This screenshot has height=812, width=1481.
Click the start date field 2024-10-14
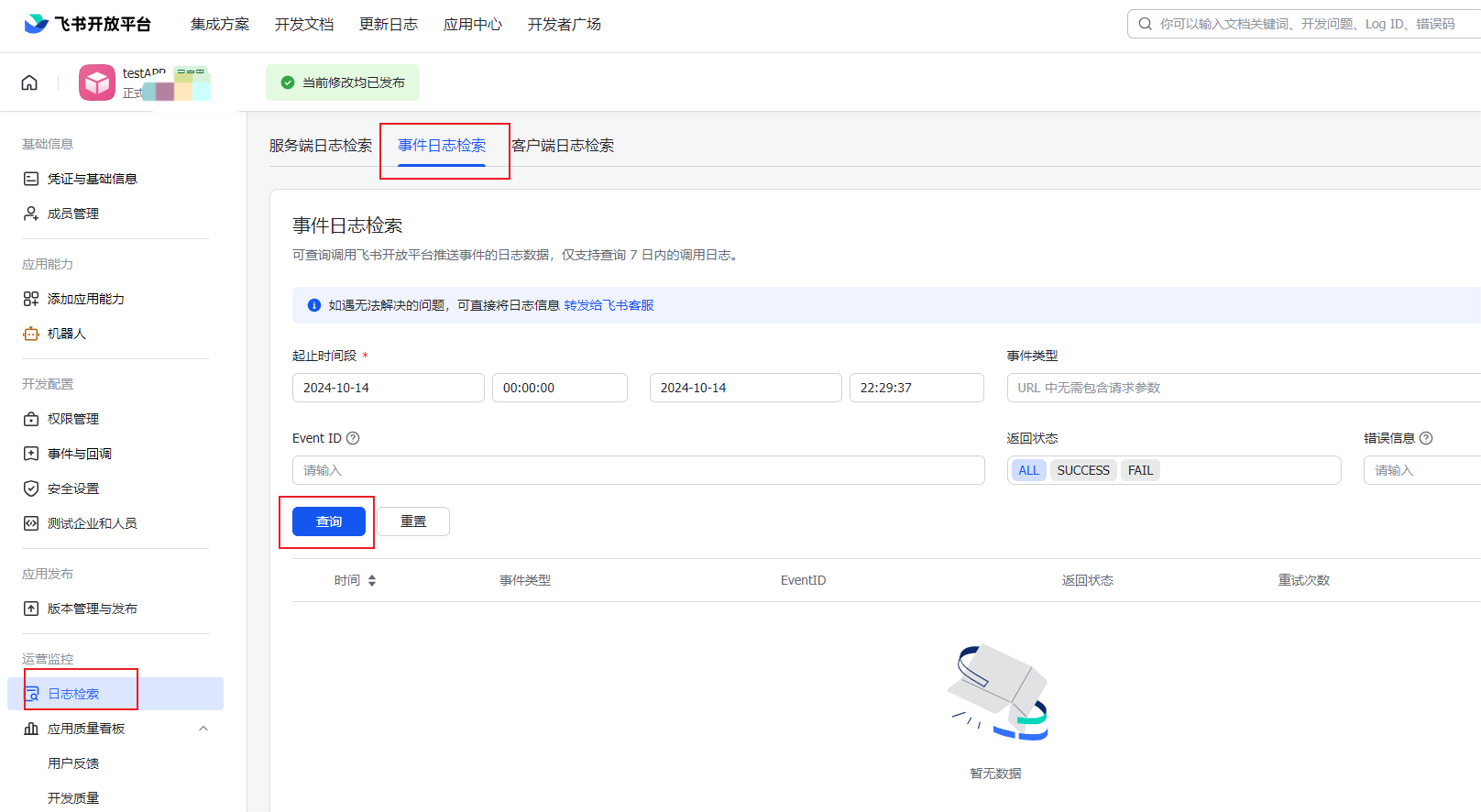point(388,388)
